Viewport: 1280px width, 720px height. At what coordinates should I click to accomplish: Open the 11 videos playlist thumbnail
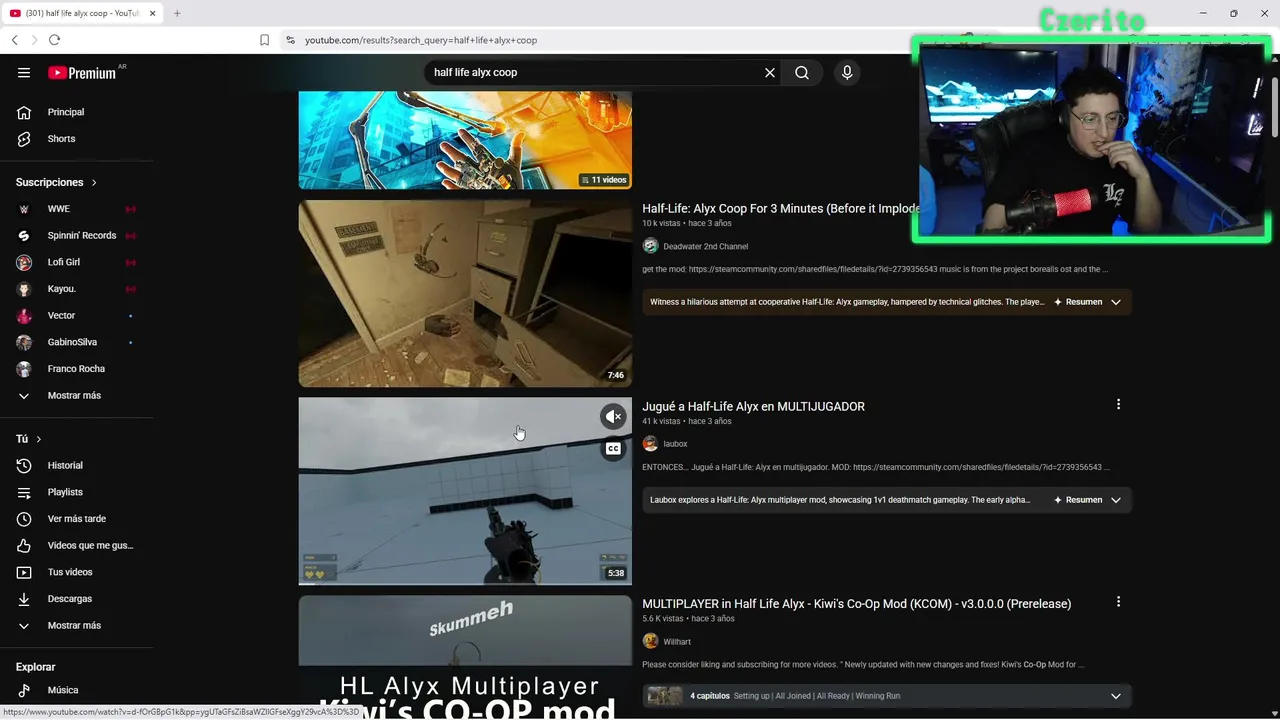(x=465, y=140)
